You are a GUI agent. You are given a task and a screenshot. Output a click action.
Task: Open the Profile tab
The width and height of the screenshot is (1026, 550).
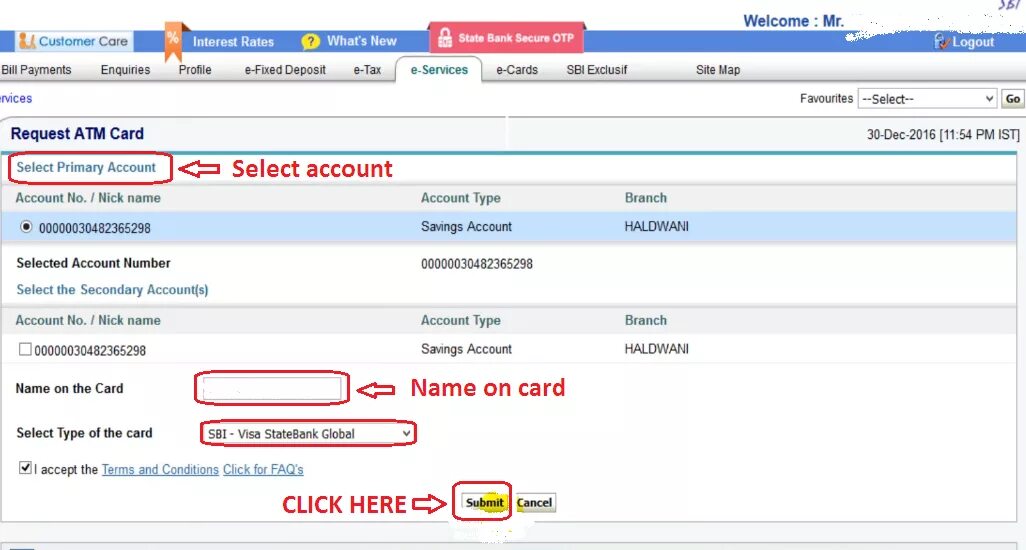coord(195,70)
